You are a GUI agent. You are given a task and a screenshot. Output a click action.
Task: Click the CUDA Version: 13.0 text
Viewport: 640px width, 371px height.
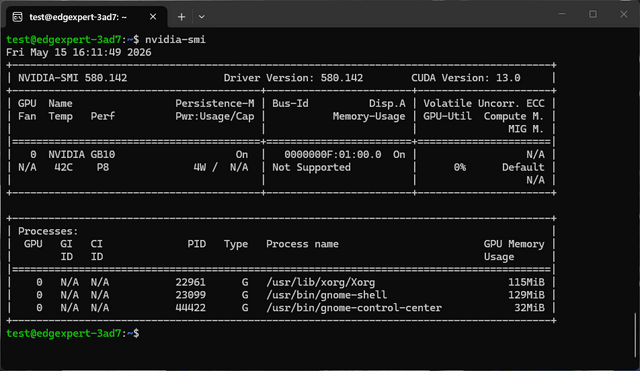coord(466,78)
